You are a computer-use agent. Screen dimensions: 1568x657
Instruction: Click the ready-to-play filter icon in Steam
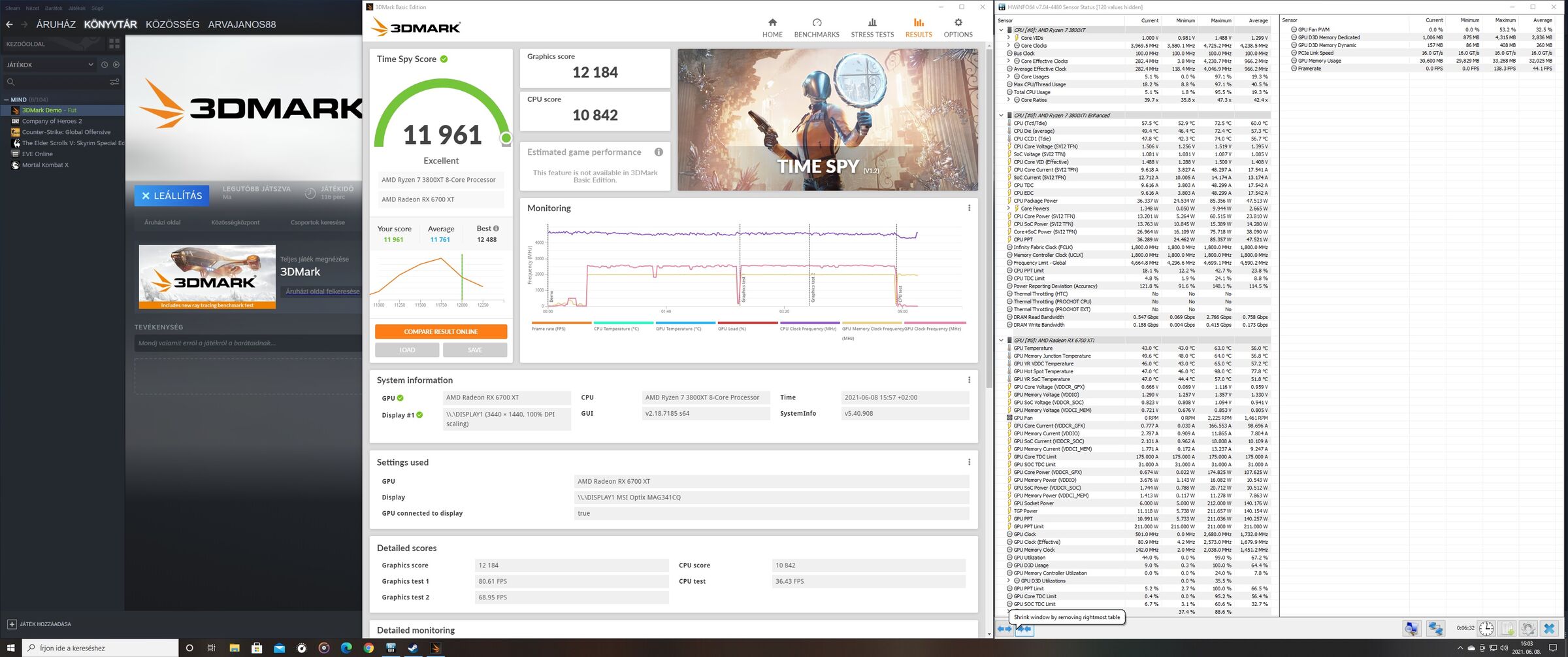click(116, 65)
